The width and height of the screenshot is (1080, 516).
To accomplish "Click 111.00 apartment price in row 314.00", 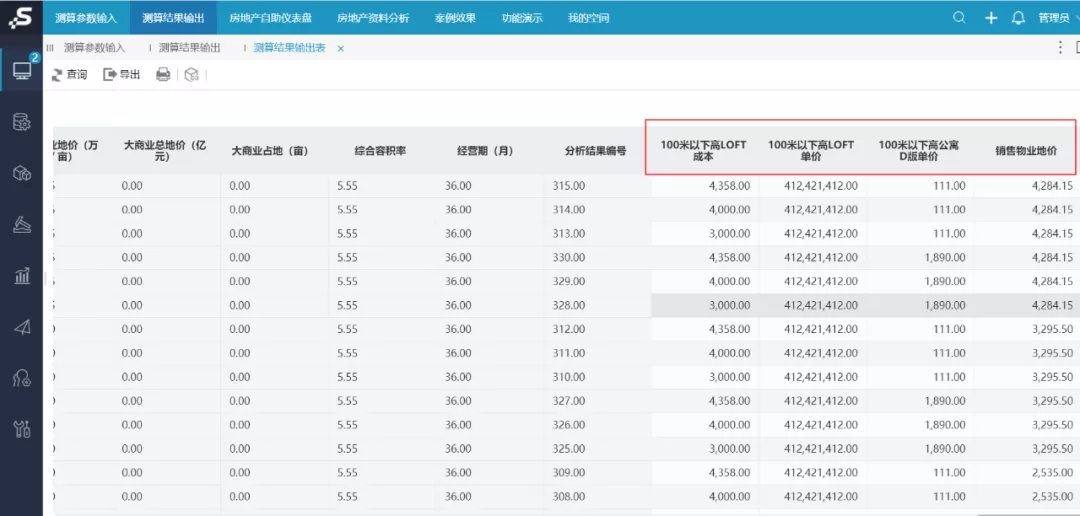I will click(x=920, y=209).
